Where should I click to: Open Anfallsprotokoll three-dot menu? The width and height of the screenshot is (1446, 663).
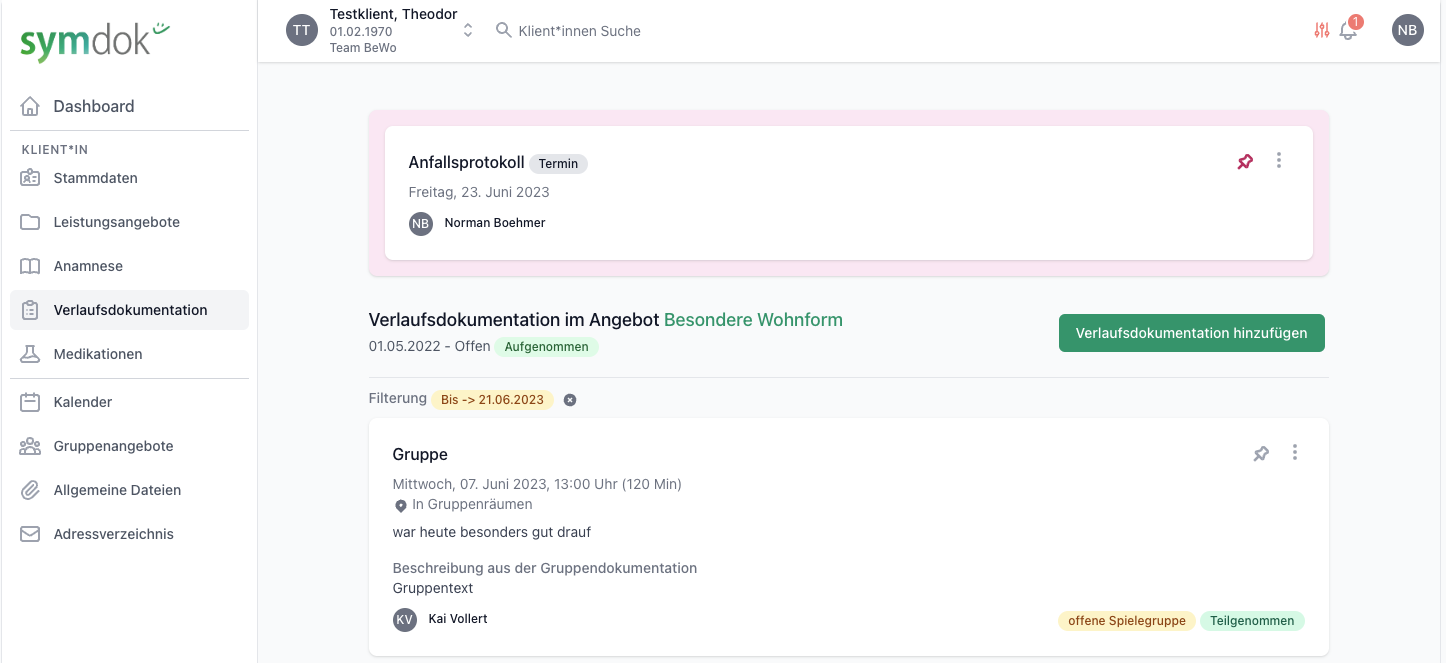point(1279,160)
